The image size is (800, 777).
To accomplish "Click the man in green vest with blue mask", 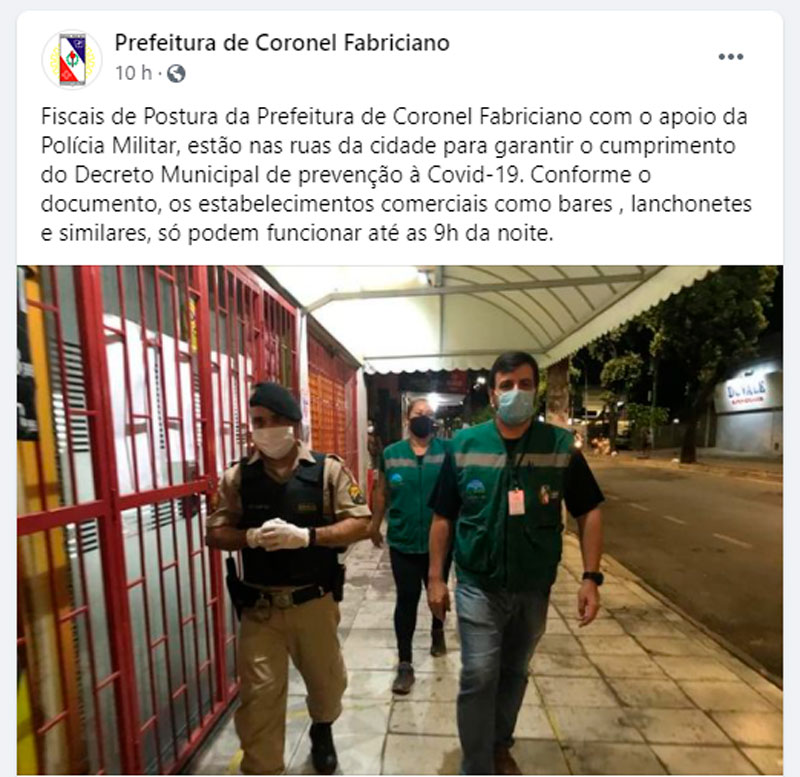I will 514,561.
